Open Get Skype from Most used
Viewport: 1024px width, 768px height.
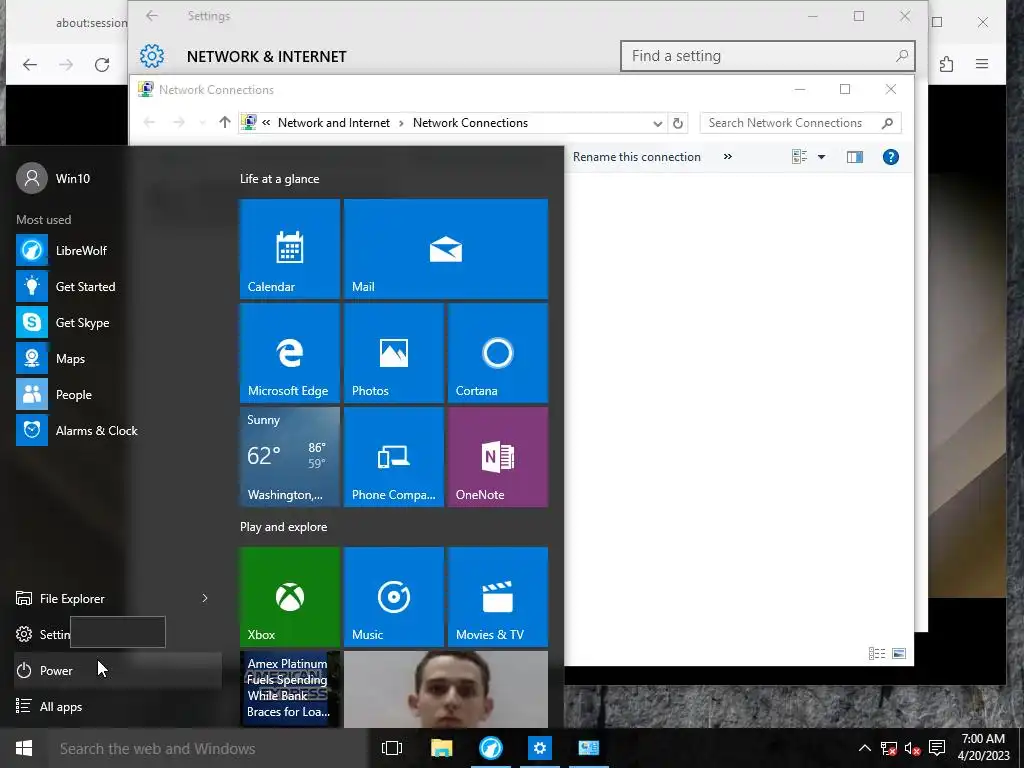click(118, 322)
